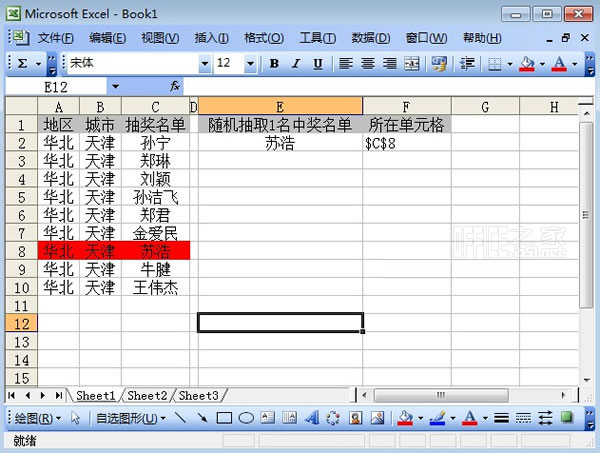Select the line drawing tool
The image size is (600, 453).
pyautogui.click(x=181, y=418)
